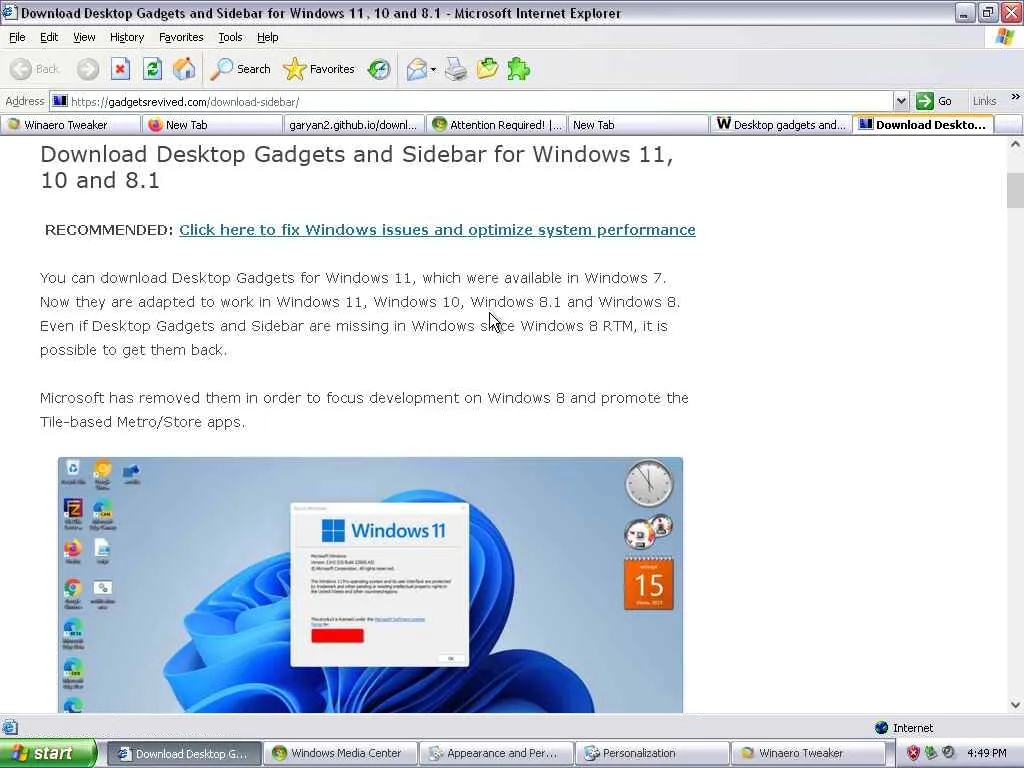
Task: Switch to Windows Media Center taskbar button
Action: click(340, 753)
